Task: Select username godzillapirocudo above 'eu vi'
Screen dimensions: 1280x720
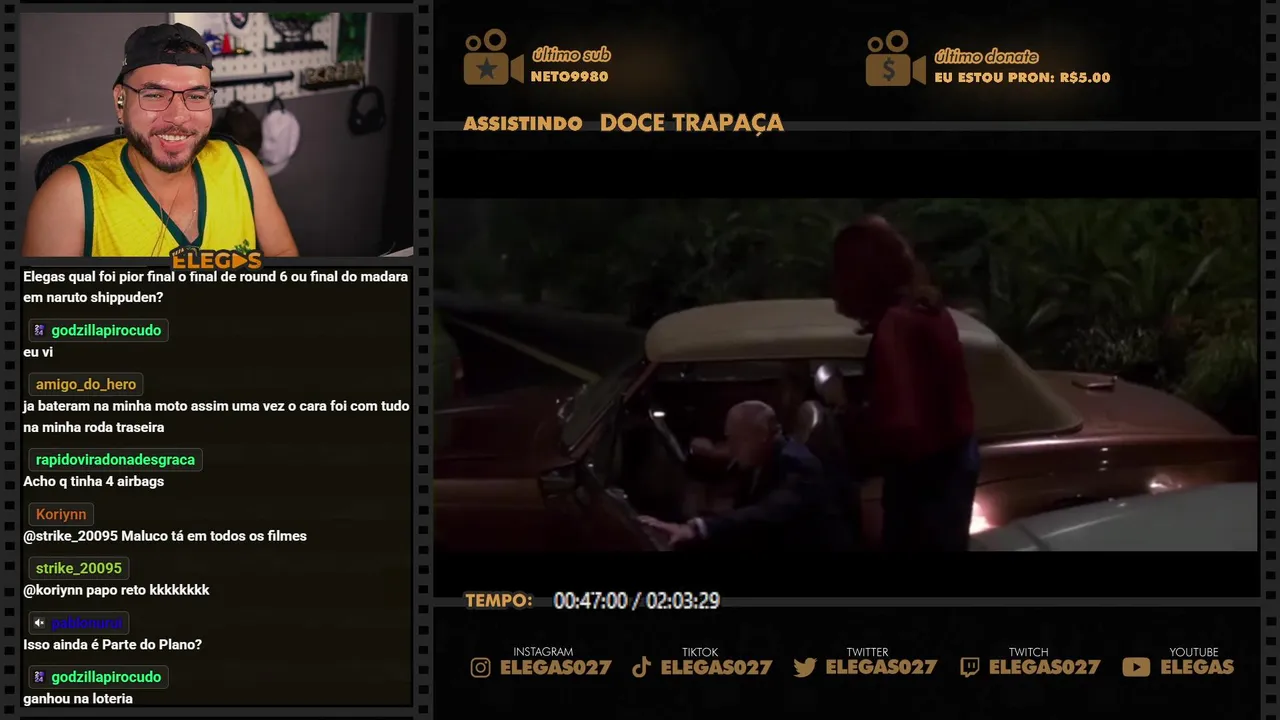Action: click(x=106, y=330)
